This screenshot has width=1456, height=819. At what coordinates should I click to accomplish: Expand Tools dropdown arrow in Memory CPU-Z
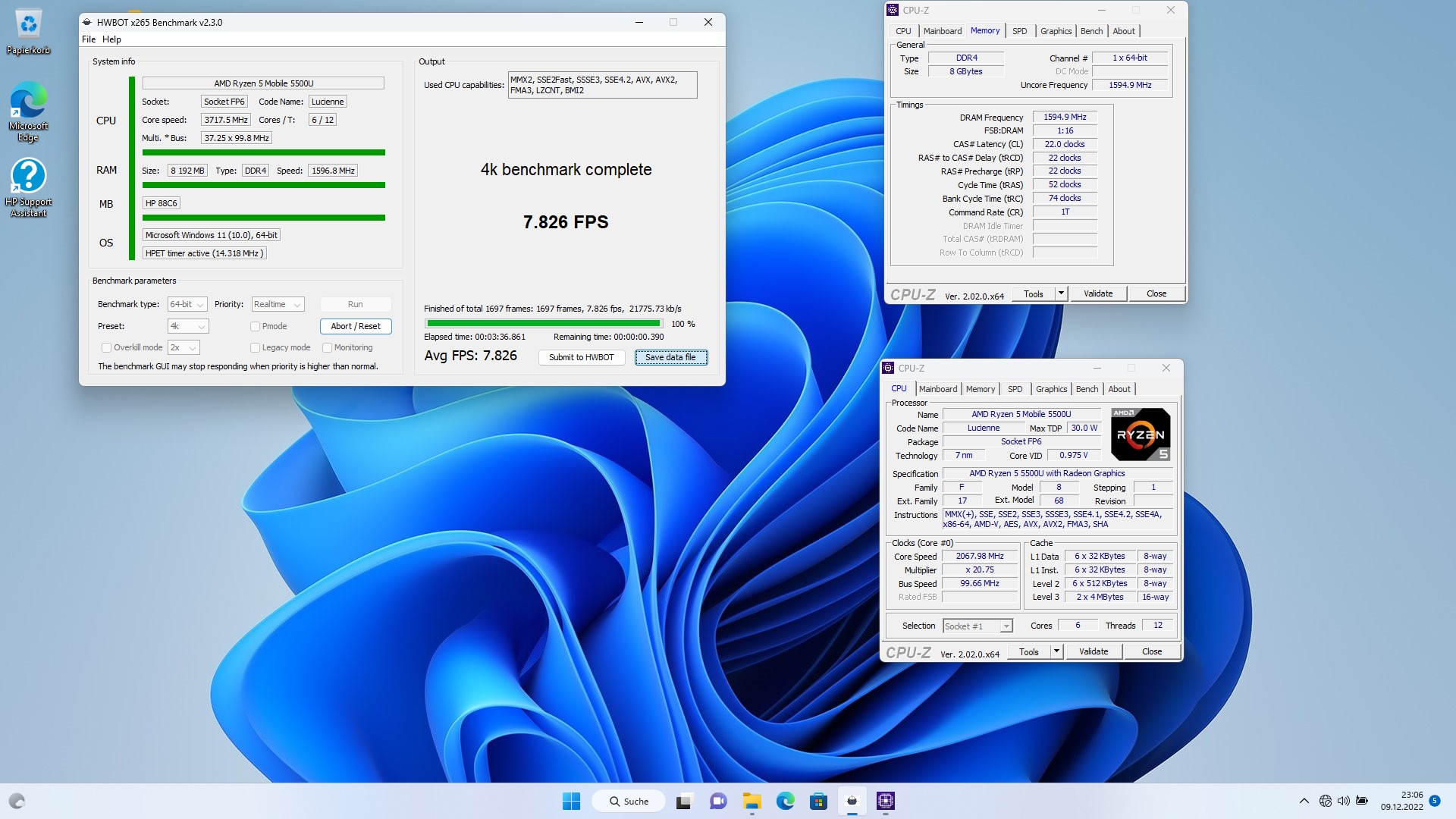click(1061, 293)
